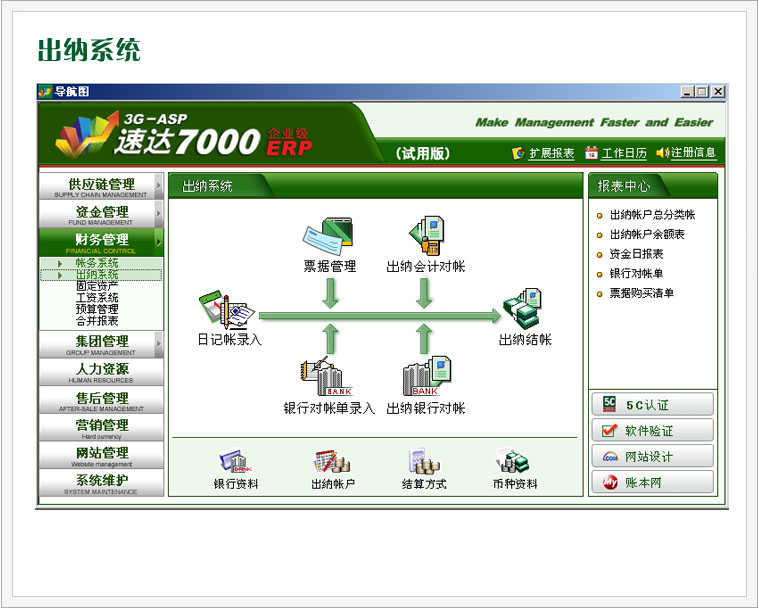This screenshot has width=758, height=608.
Task: Open the 注册信息 link
Action: 693,153
